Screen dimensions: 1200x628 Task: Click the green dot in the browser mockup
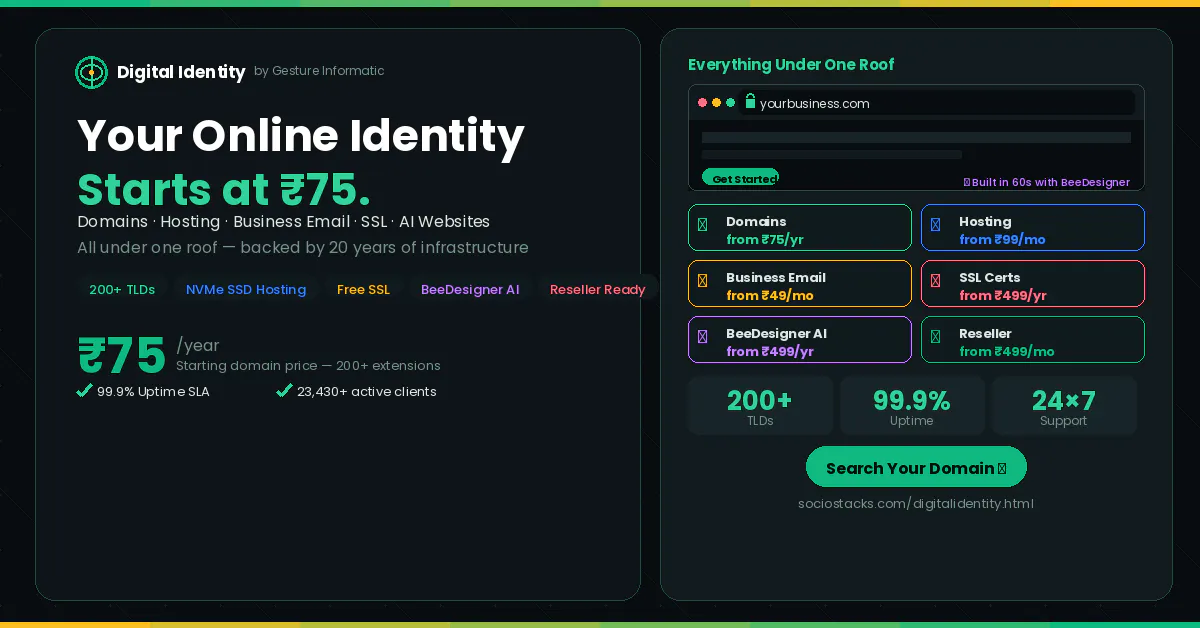730,103
